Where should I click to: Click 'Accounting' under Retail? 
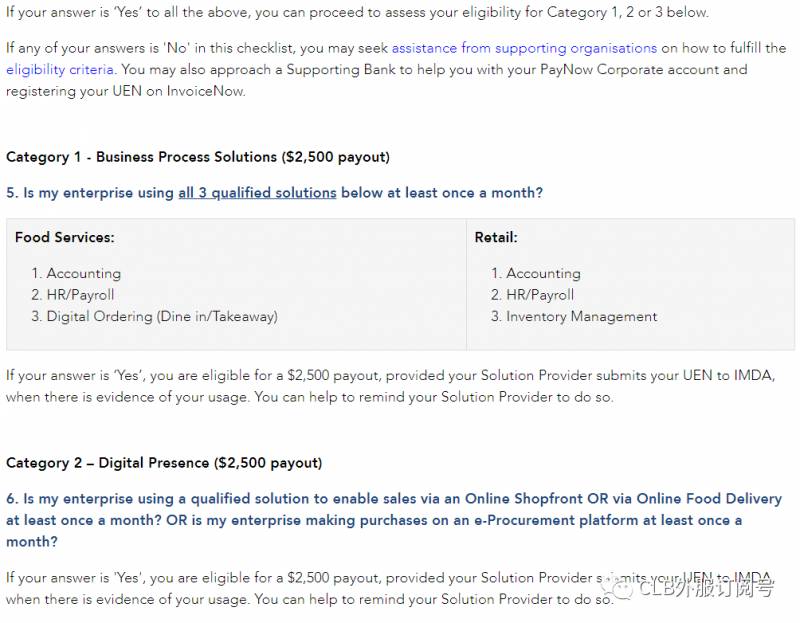point(543,273)
